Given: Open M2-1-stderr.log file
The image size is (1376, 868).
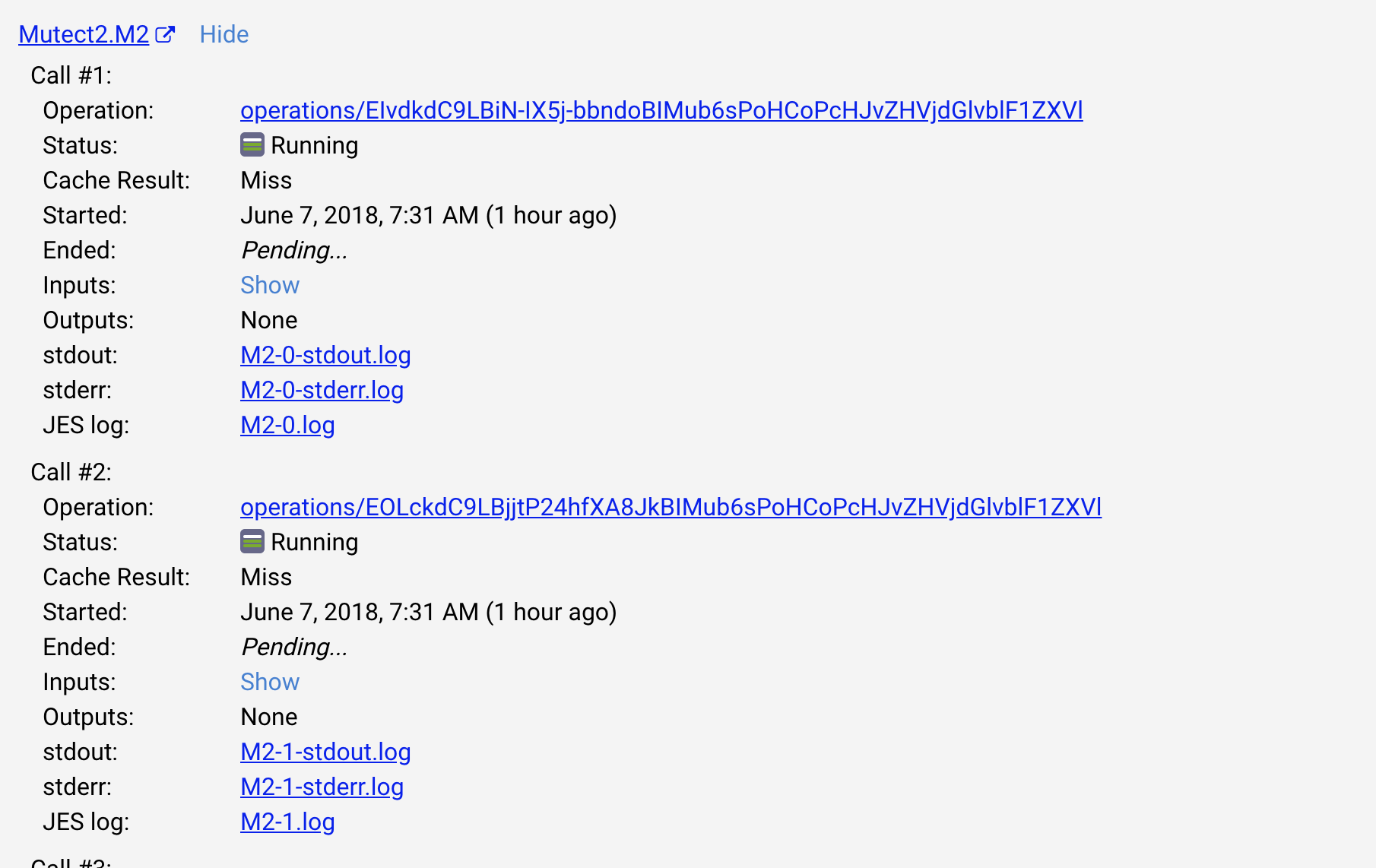Looking at the screenshot, I should [x=322, y=787].
